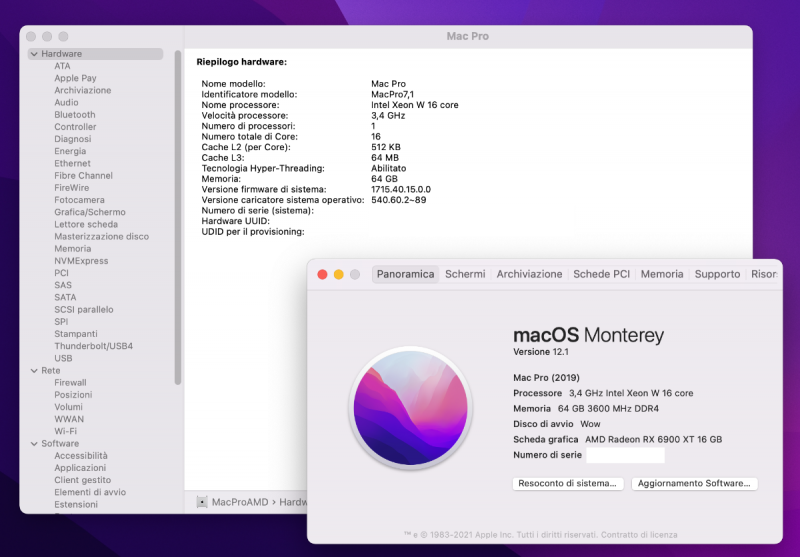Image resolution: width=800 pixels, height=557 pixels.
Task: Select Masterizzazione disco in the sidebar
Action: click(102, 236)
